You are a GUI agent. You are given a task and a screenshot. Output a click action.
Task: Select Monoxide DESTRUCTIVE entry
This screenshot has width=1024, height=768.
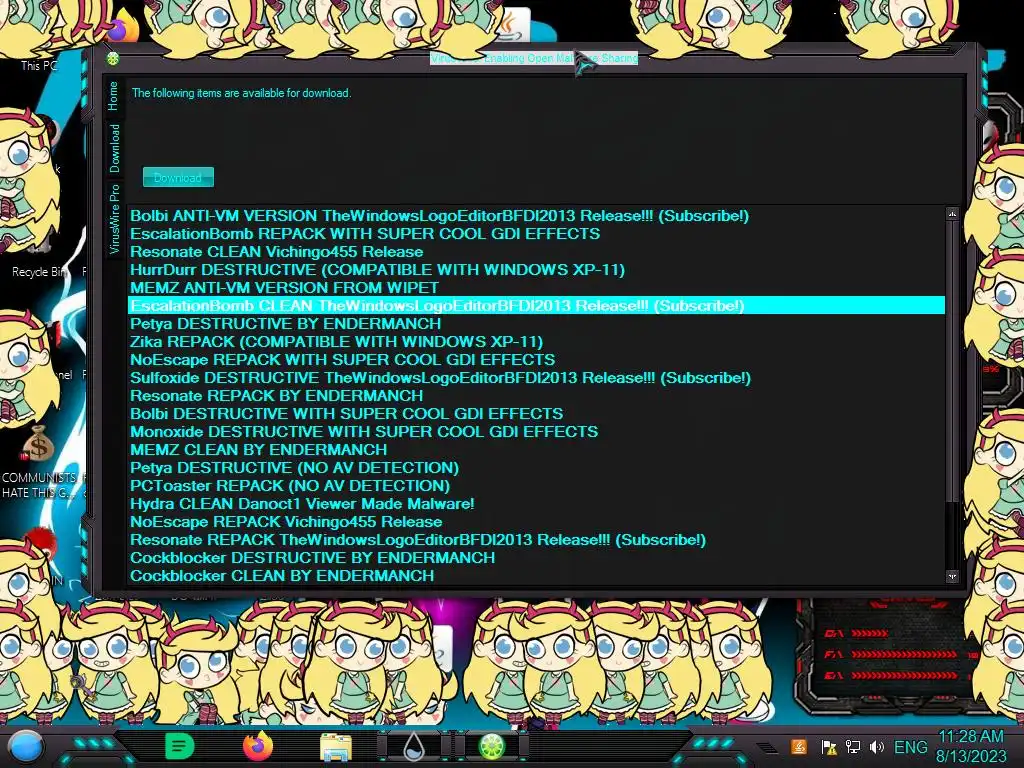[x=536, y=432]
